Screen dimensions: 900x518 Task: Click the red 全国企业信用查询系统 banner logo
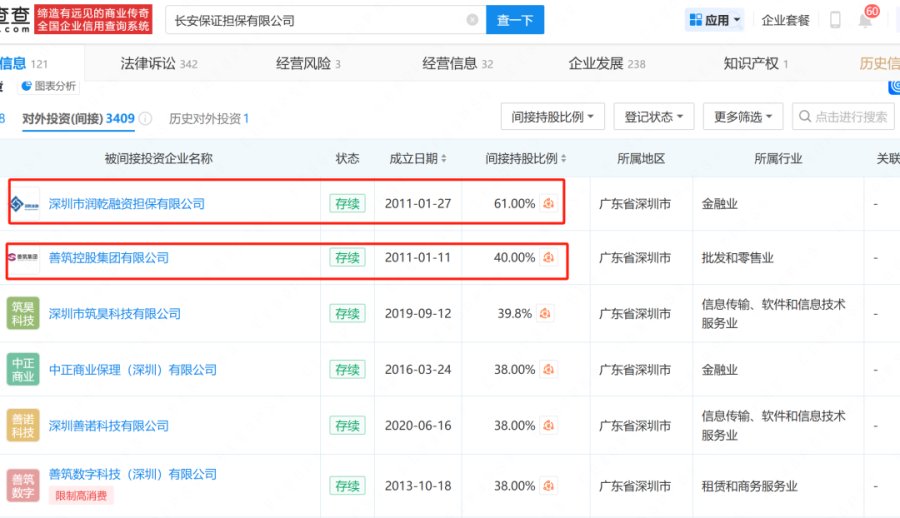(x=94, y=20)
